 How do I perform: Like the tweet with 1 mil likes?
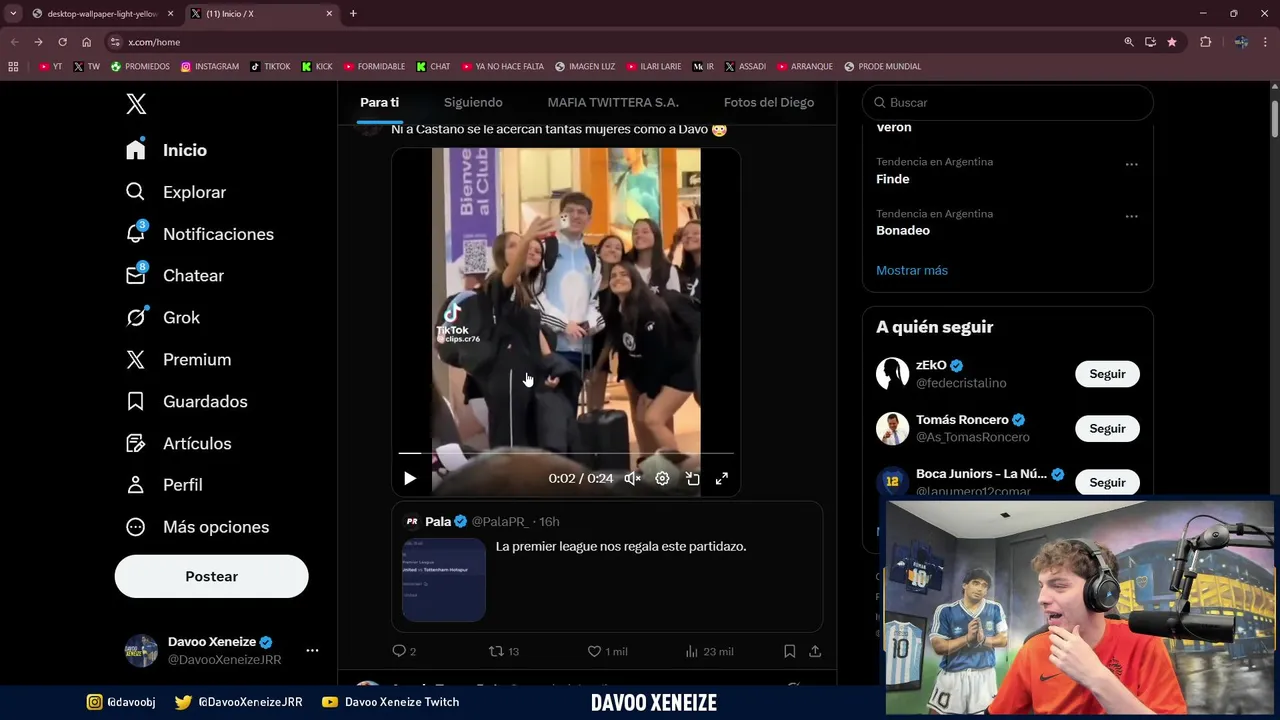(607, 651)
